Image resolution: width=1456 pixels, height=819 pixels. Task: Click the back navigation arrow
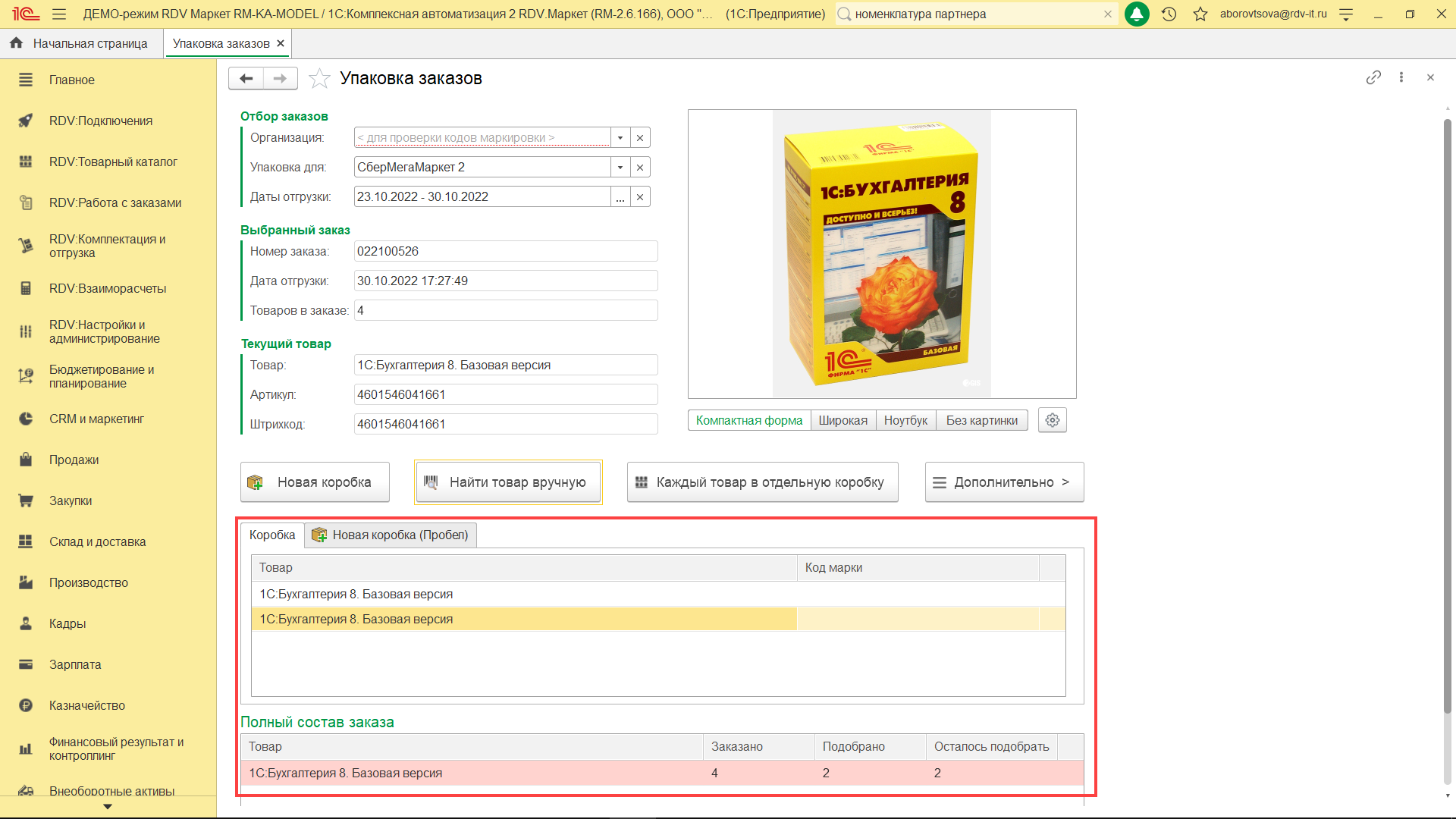[246, 78]
